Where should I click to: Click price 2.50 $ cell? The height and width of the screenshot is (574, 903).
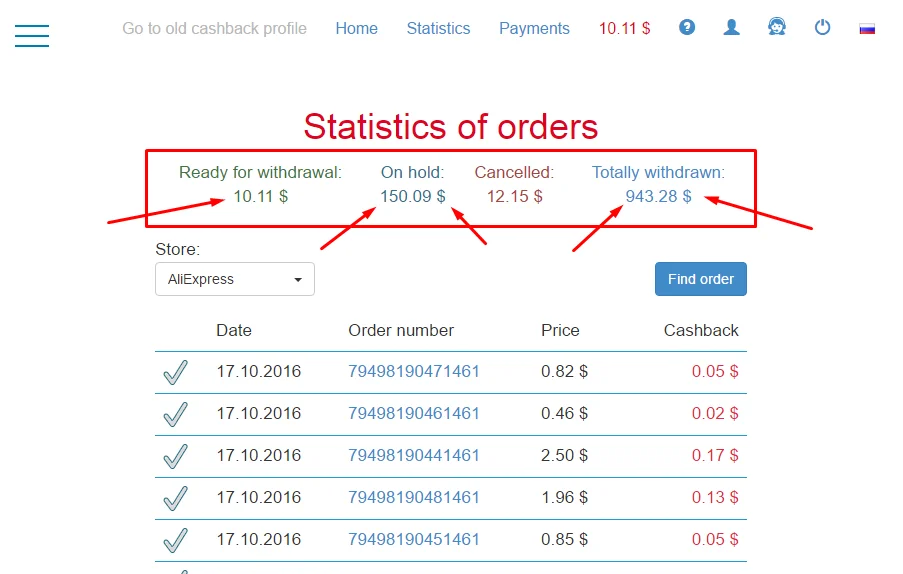coord(564,455)
